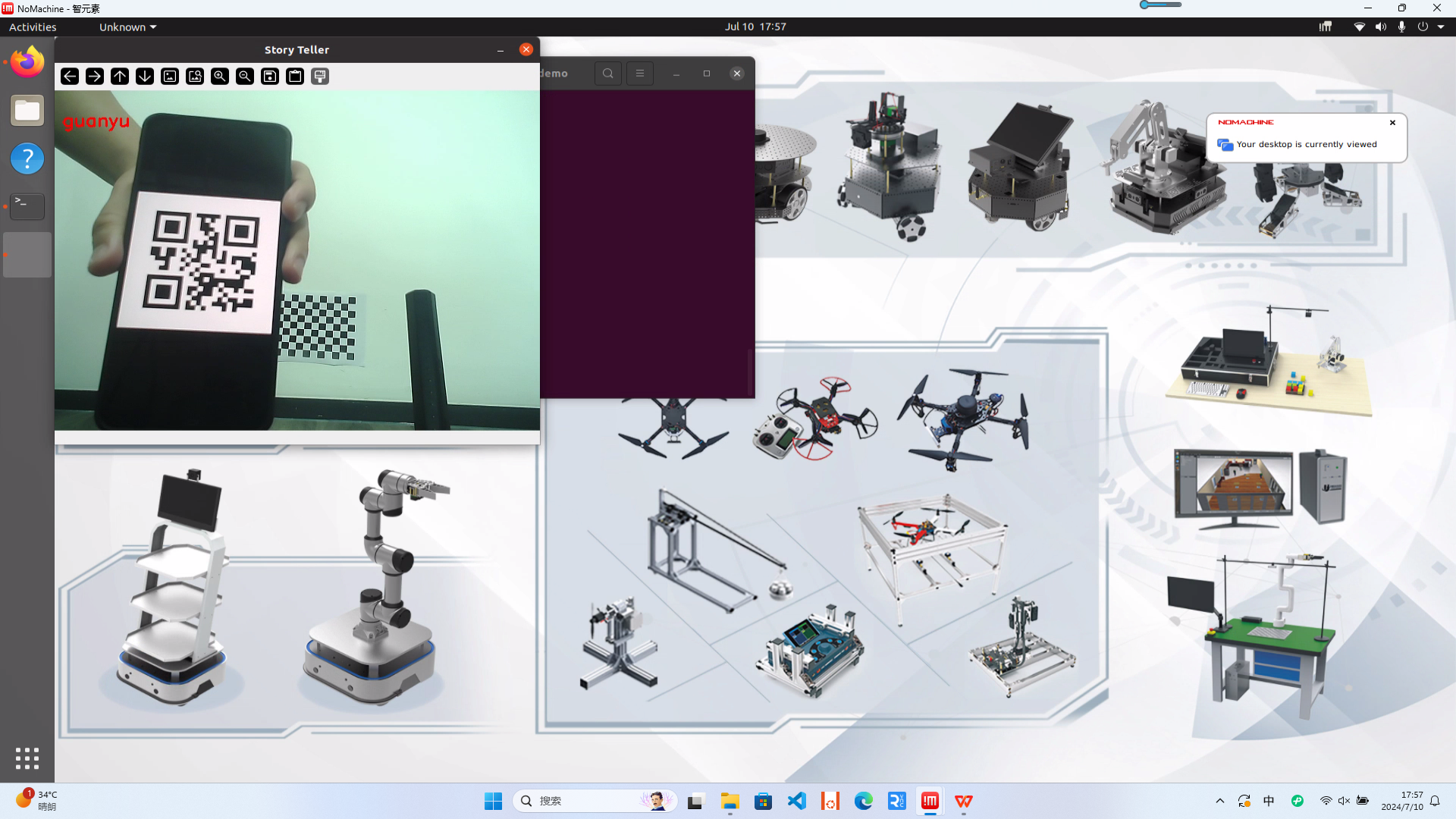Open Visual Studio Code on taskbar
Viewport: 1456px width, 819px height.
coord(797,801)
